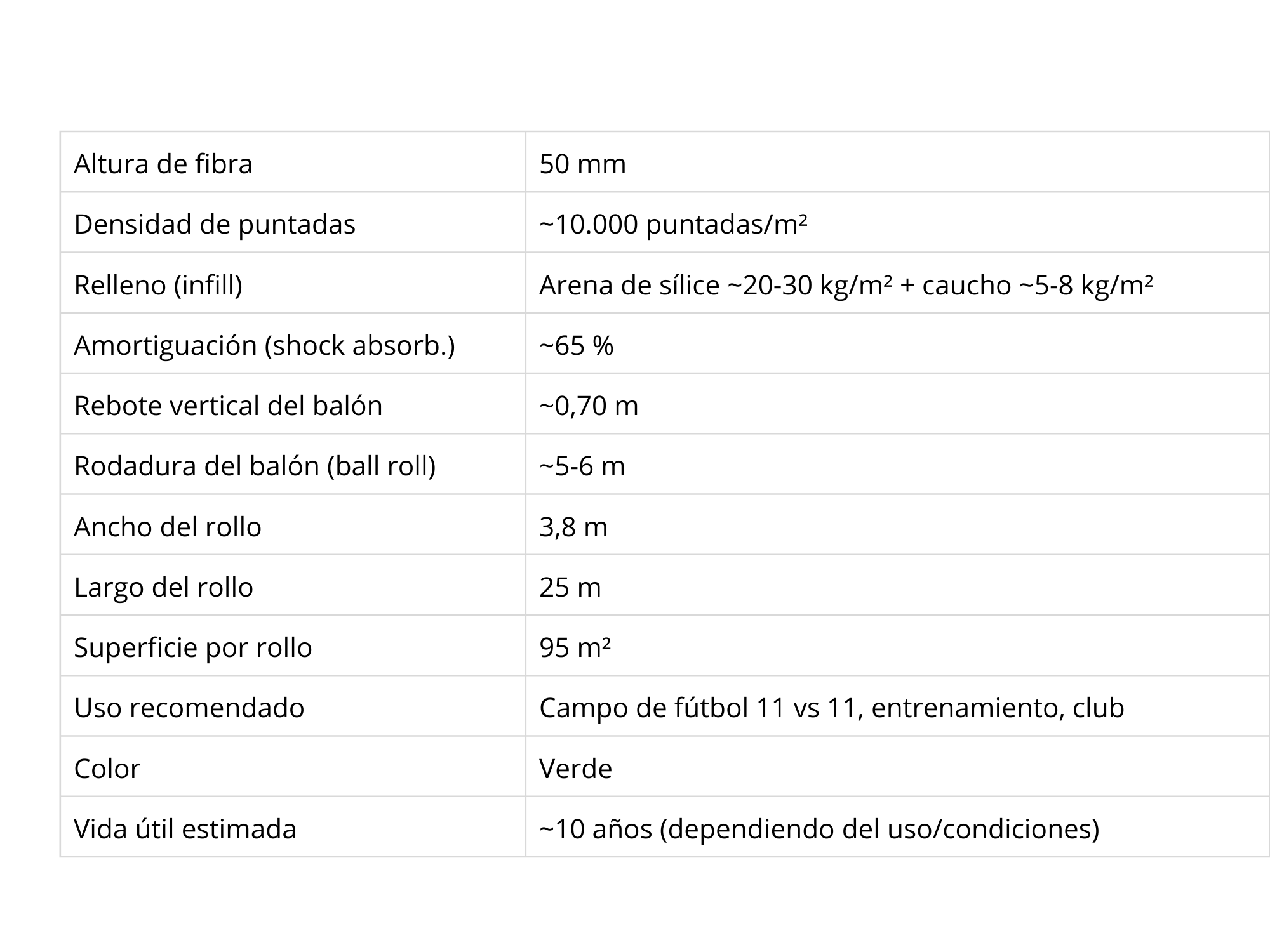
Task: Click the "Ancho del rollo" label cell
Action: 168,527
